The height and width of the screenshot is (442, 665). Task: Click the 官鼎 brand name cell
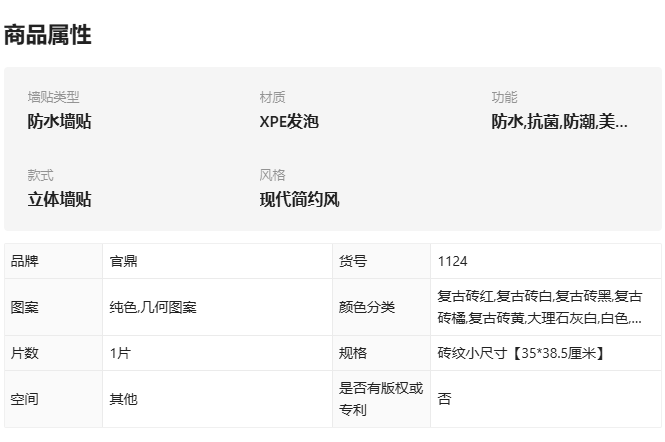217,261
